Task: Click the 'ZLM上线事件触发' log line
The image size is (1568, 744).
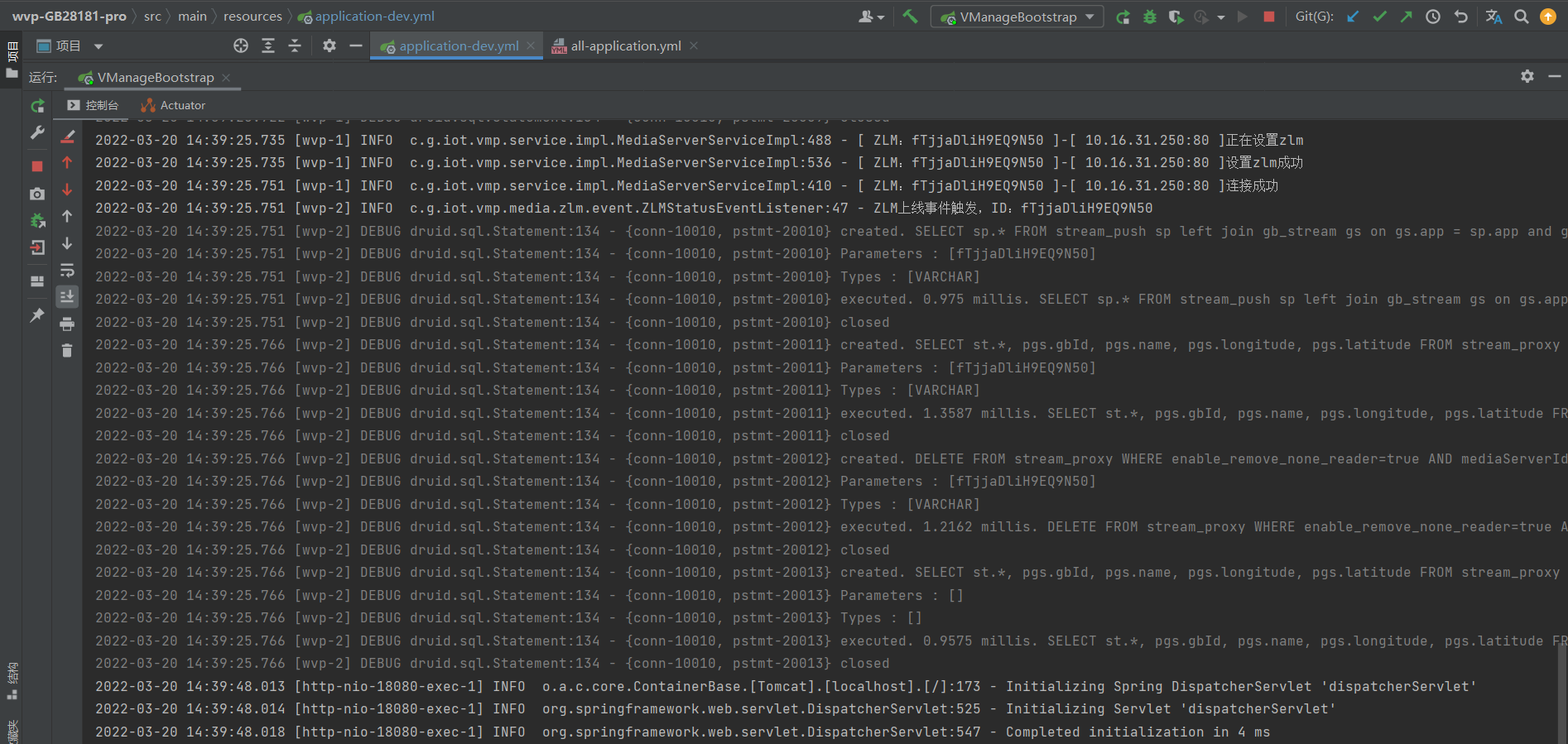Action: 624,208
